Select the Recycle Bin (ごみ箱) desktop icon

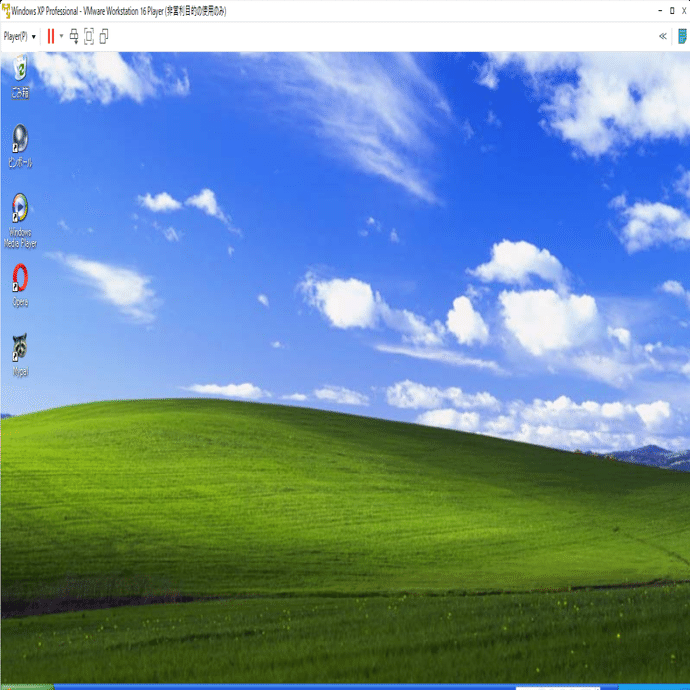[20, 76]
